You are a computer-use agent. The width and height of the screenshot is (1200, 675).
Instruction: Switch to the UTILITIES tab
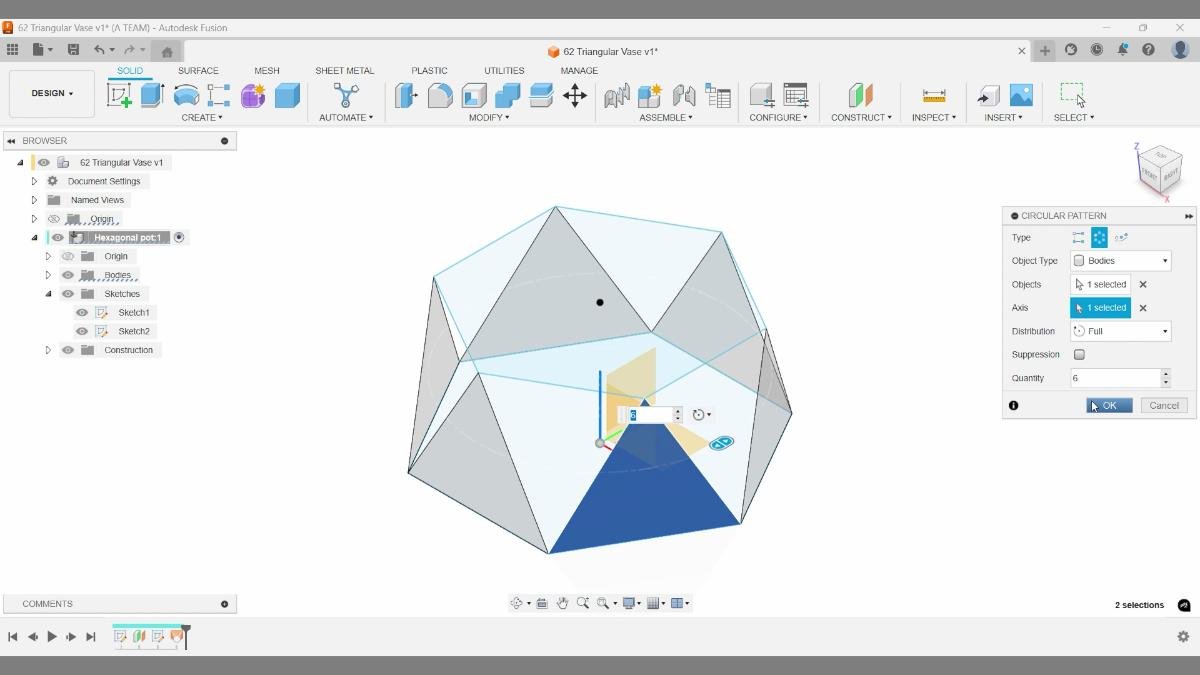pyautogui.click(x=504, y=71)
